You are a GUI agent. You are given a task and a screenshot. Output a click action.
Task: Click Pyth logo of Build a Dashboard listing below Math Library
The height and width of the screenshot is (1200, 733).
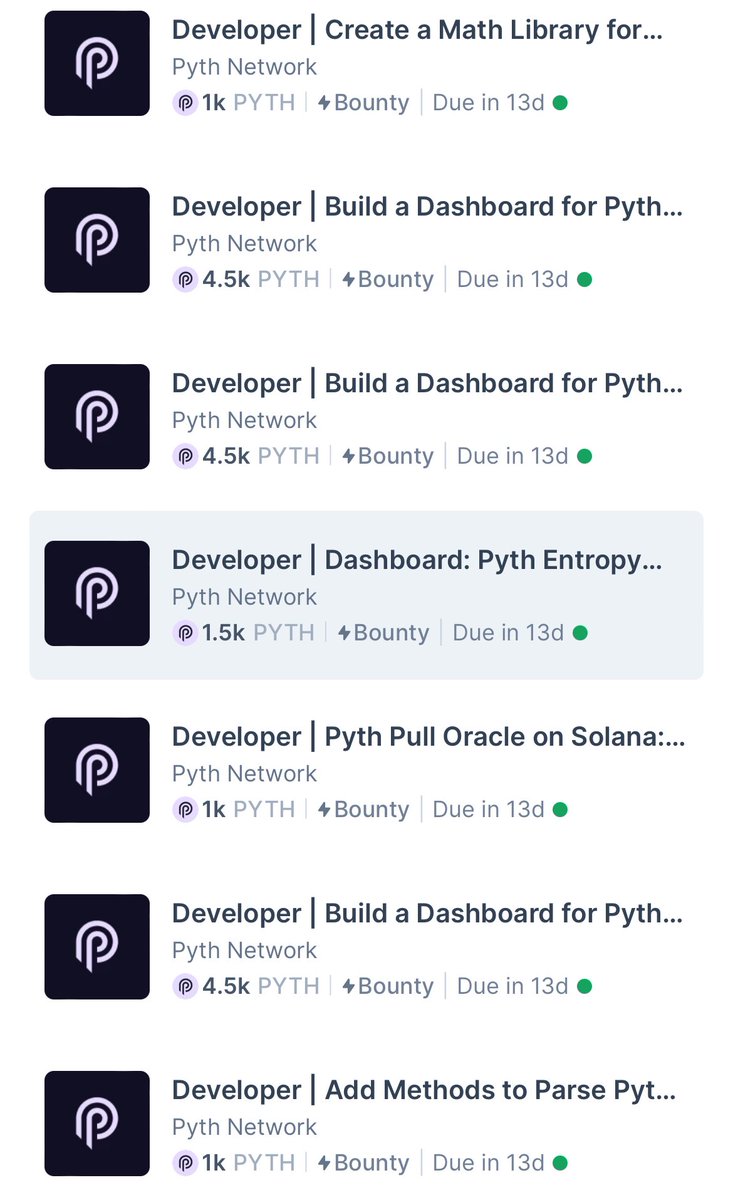click(97, 240)
